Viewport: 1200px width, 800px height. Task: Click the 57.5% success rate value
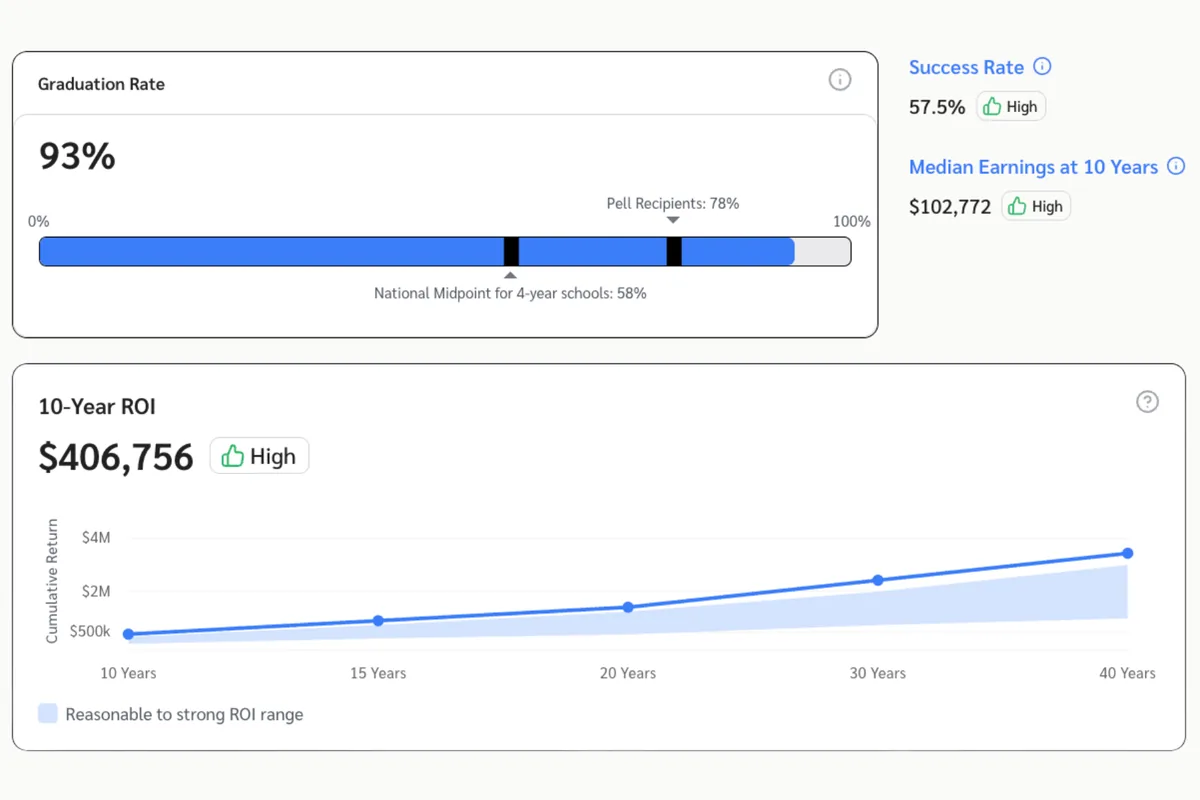coord(937,107)
